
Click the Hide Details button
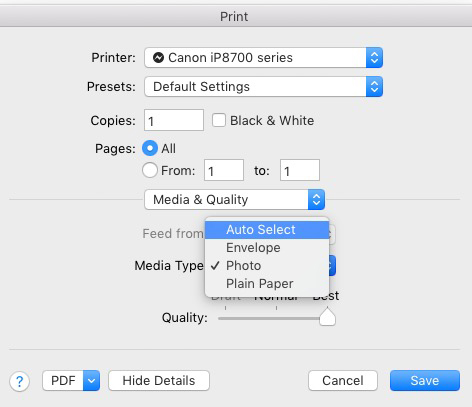[159, 380]
